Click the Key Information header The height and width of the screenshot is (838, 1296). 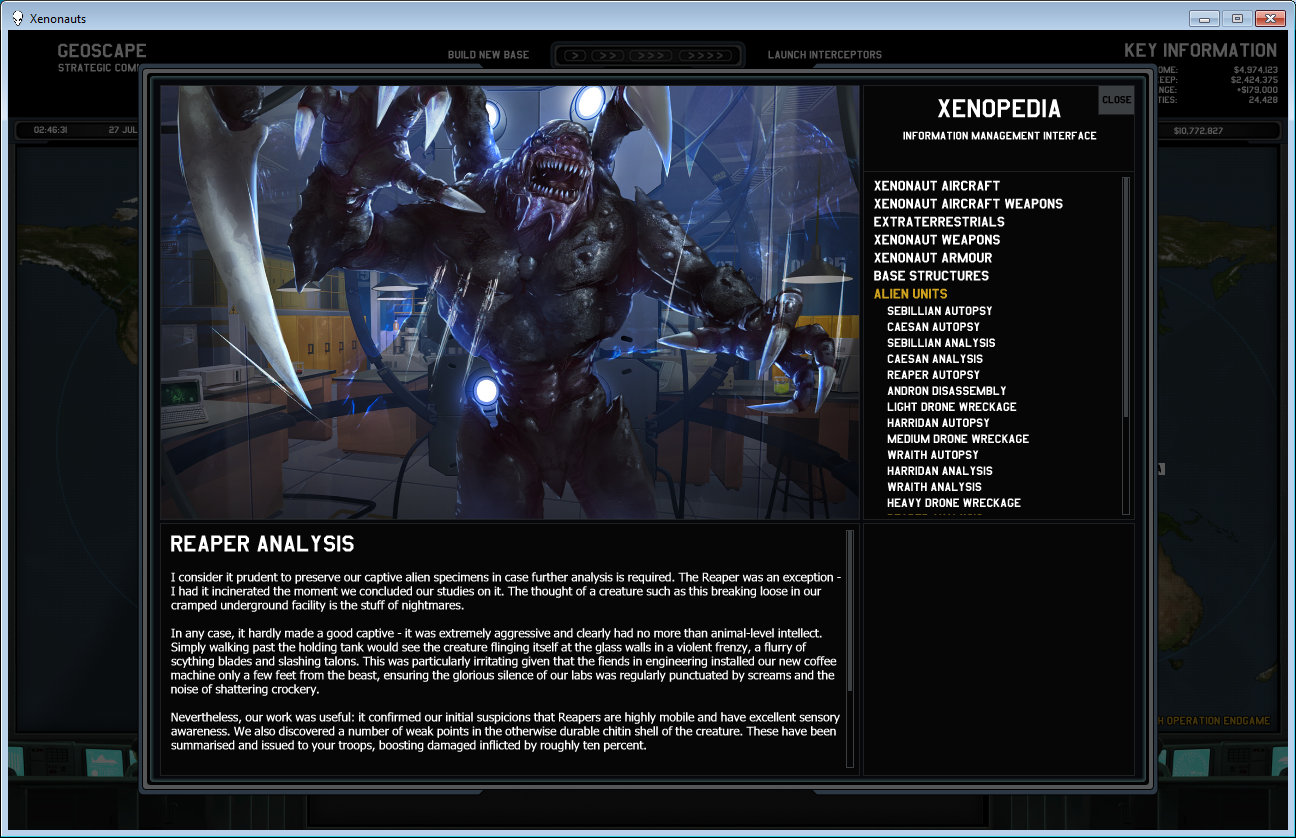[x=1200, y=51]
